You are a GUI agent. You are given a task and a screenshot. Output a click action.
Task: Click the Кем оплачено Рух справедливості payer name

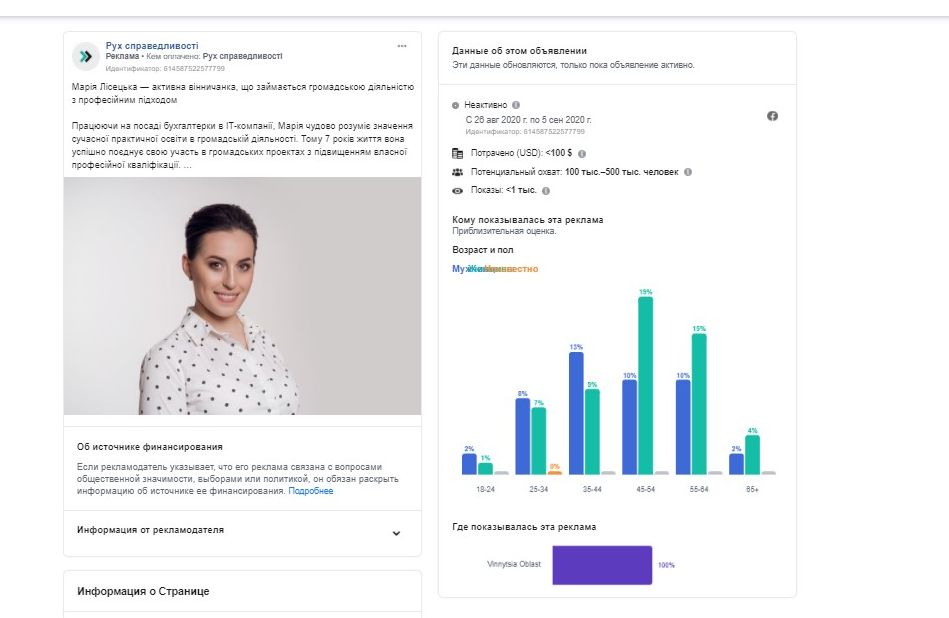pyautogui.click(x=242, y=57)
